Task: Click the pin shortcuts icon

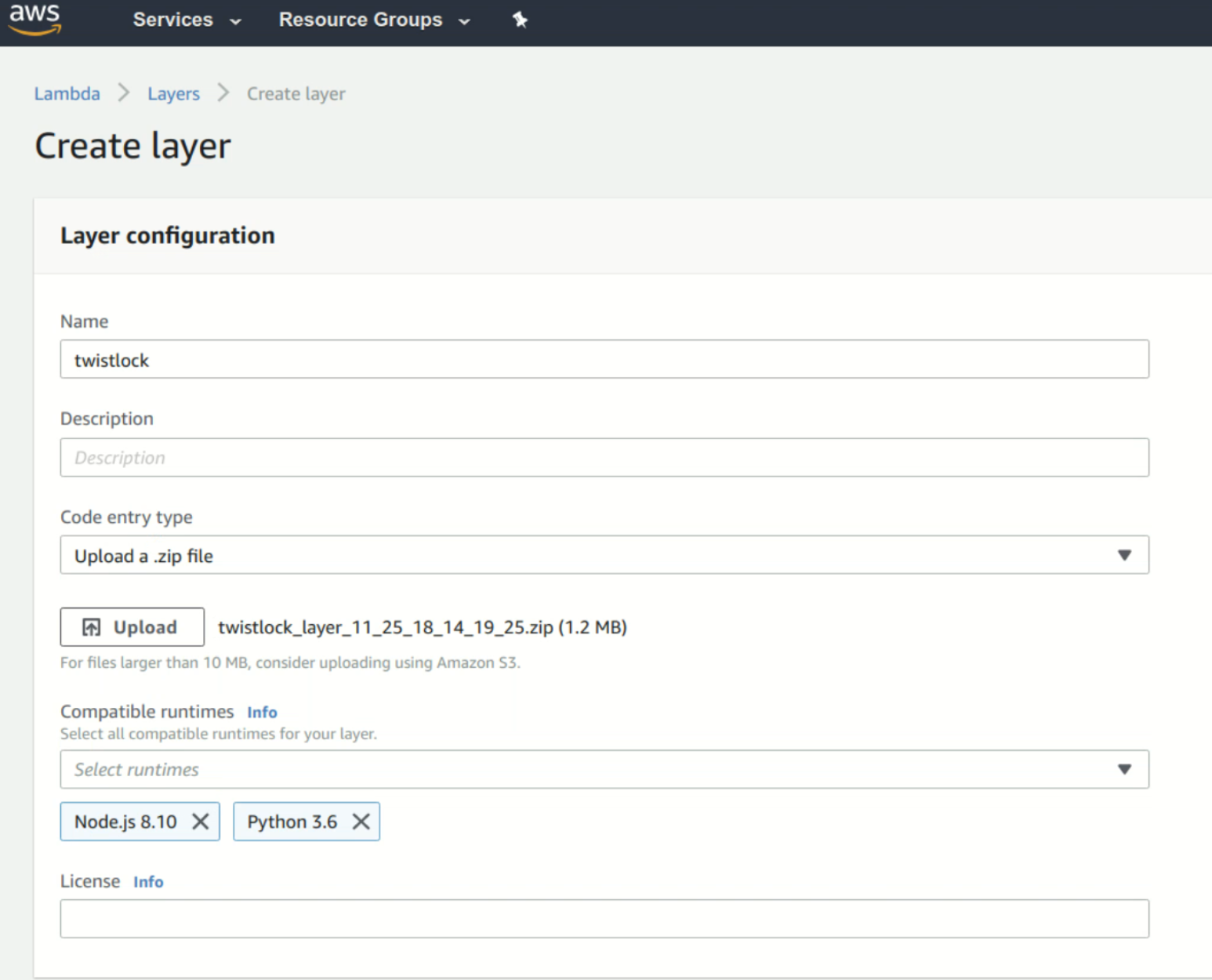Action: pyautogui.click(x=520, y=20)
